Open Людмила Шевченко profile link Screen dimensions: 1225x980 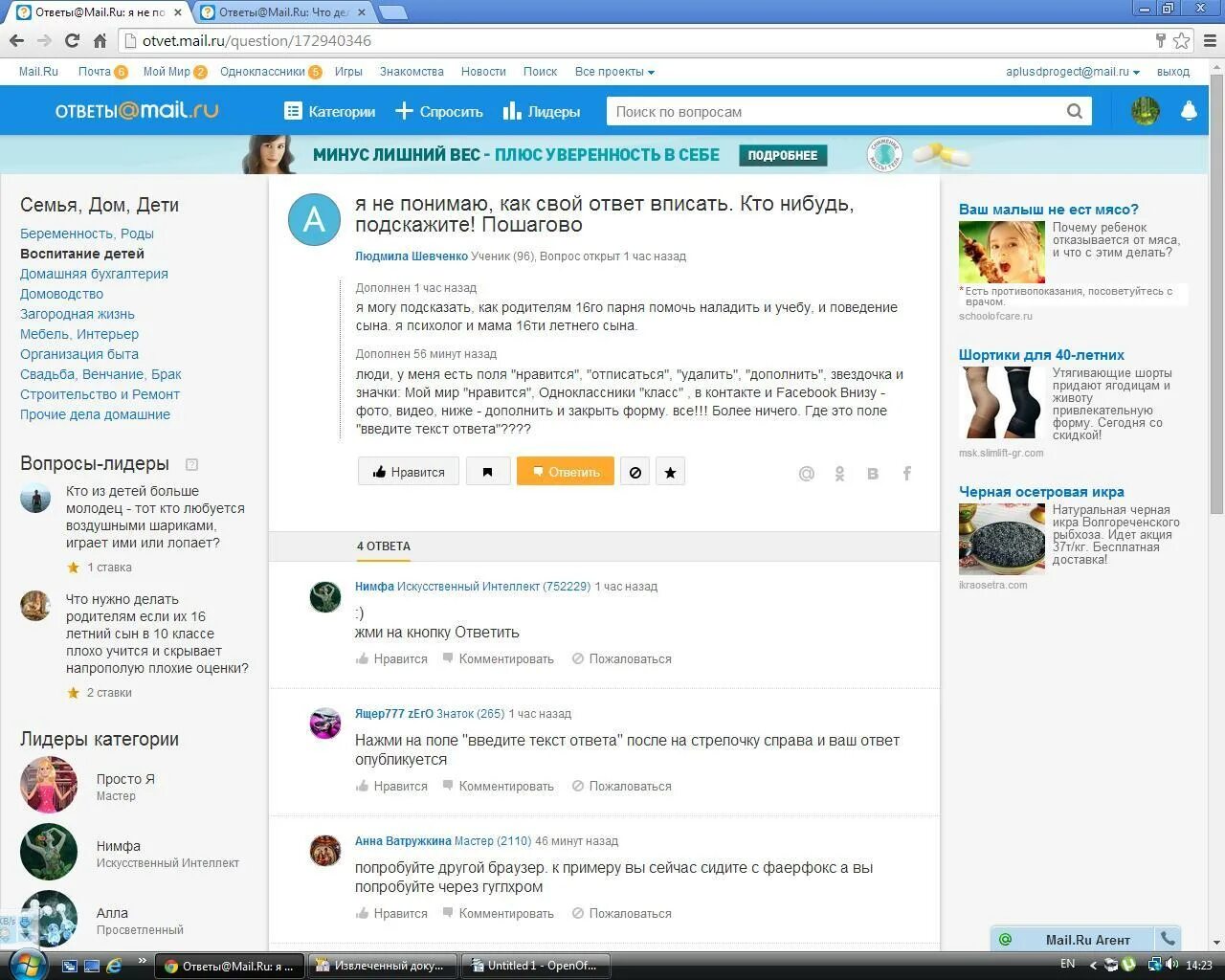412,256
